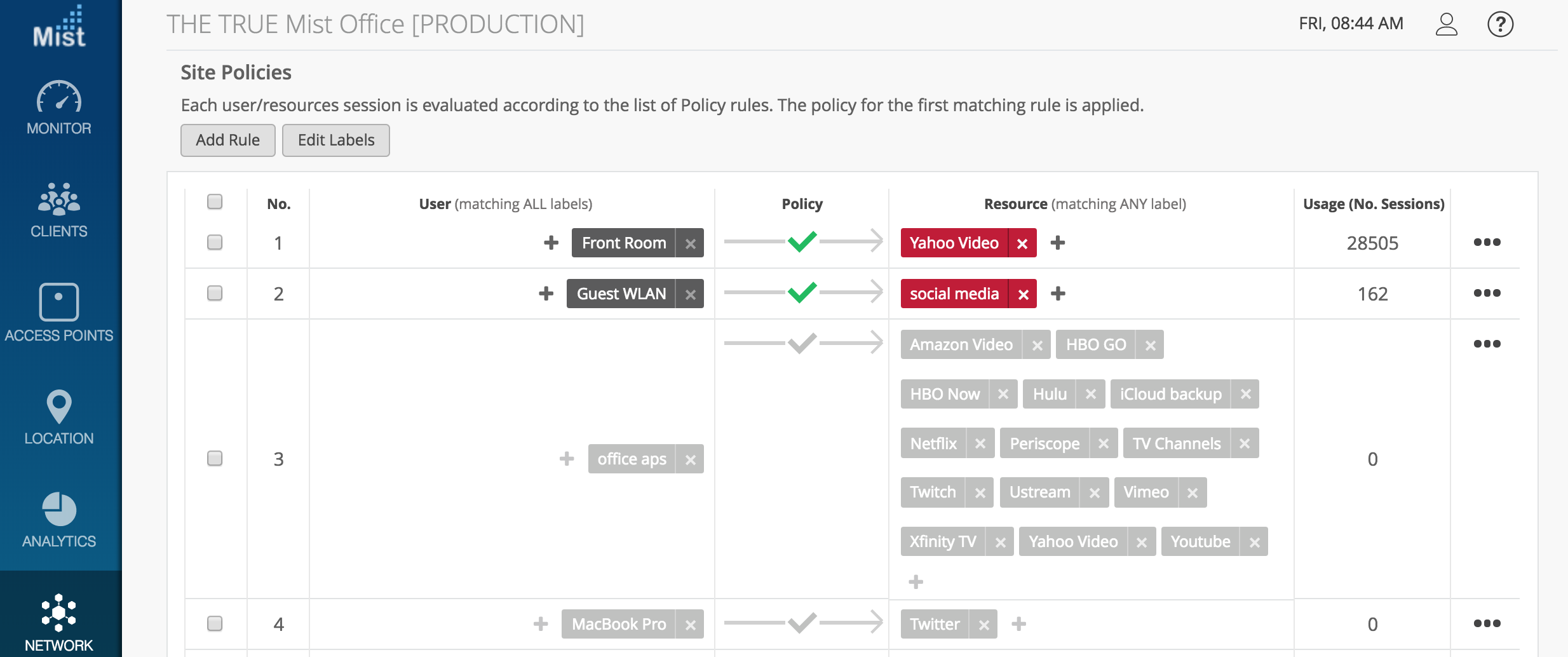Click the Mist logo home link
1568x657 pixels.
[x=59, y=27]
